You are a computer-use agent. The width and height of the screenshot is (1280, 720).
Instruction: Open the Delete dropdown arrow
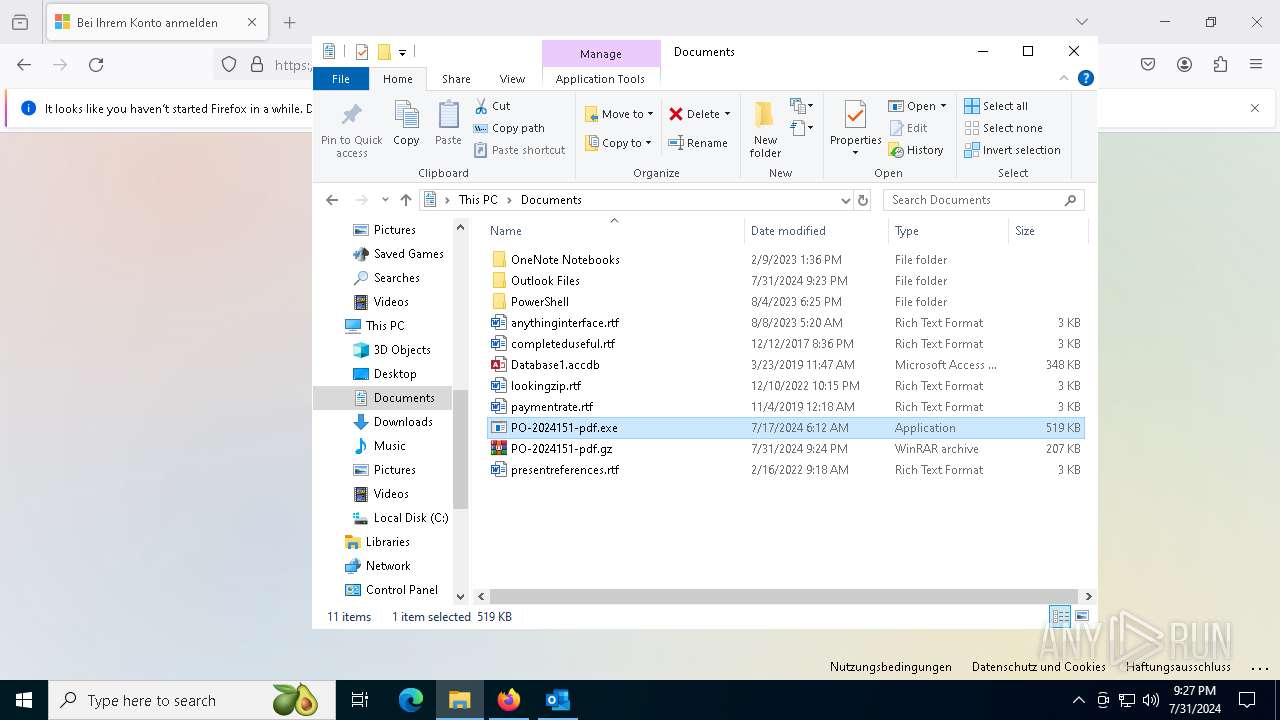[x=727, y=114]
